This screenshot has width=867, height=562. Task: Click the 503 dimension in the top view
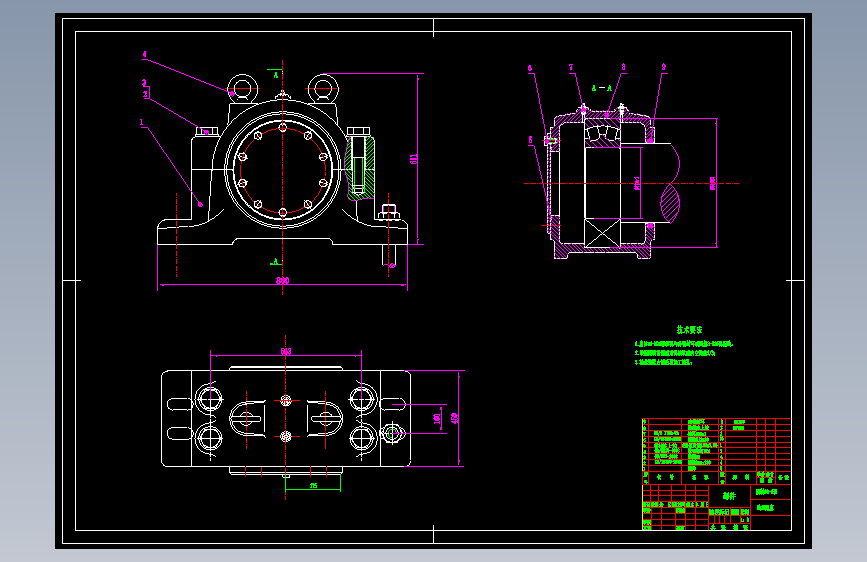(x=286, y=351)
